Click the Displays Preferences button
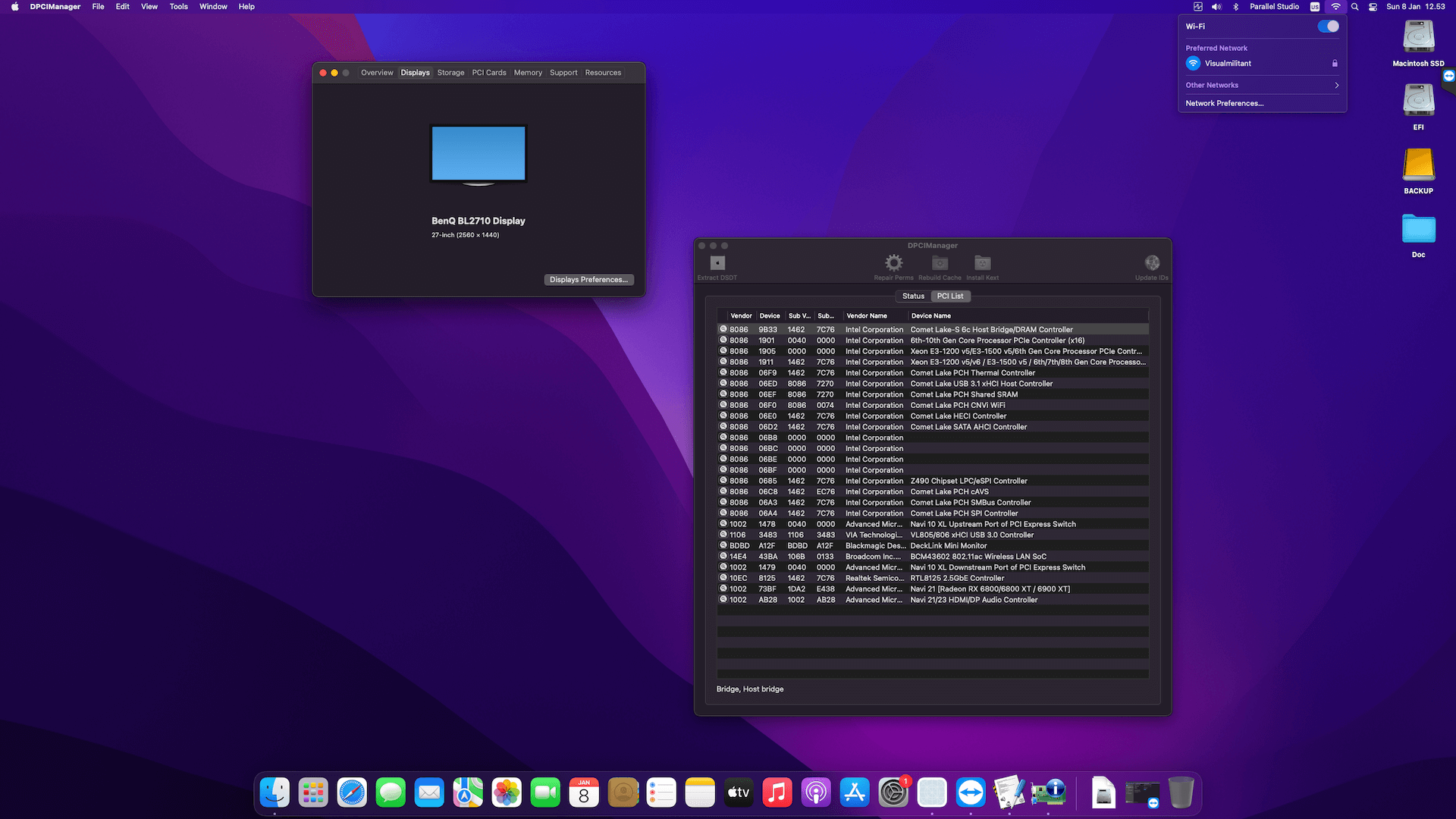Image resolution: width=1456 pixels, height=819 pixels. point(588,280)
